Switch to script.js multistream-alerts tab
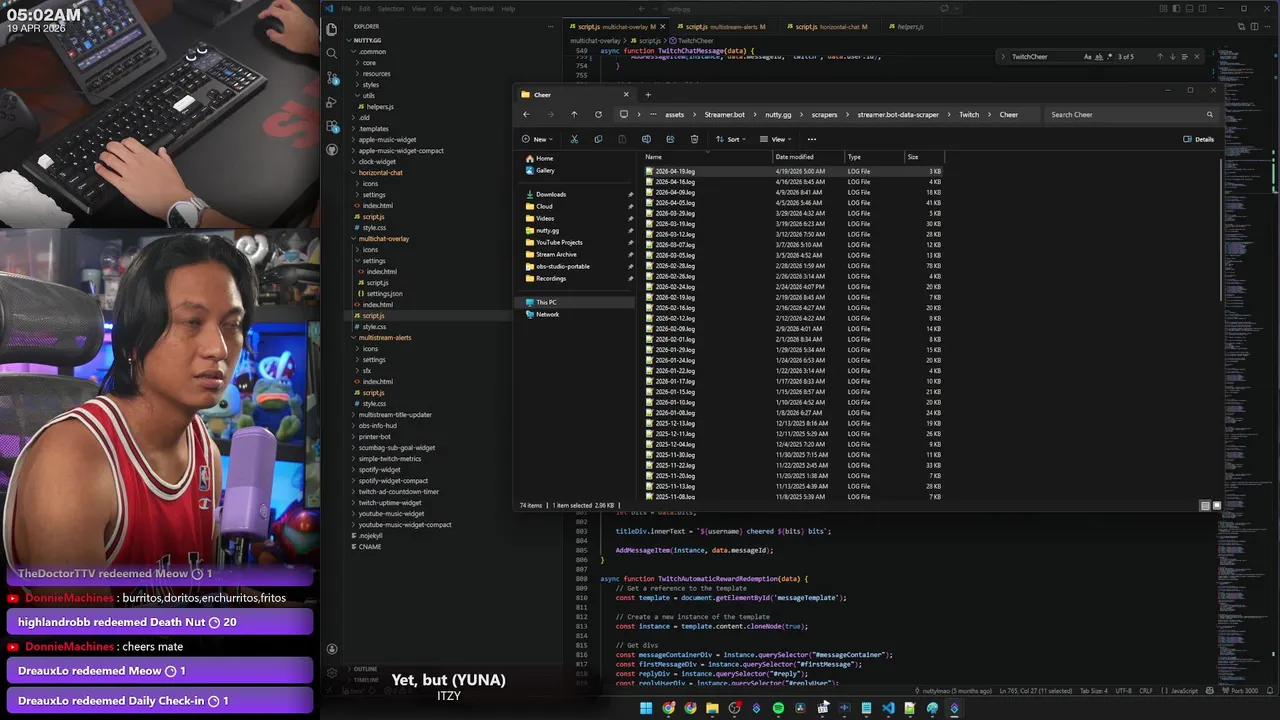The image size is (1280, 720). [726, 26]
